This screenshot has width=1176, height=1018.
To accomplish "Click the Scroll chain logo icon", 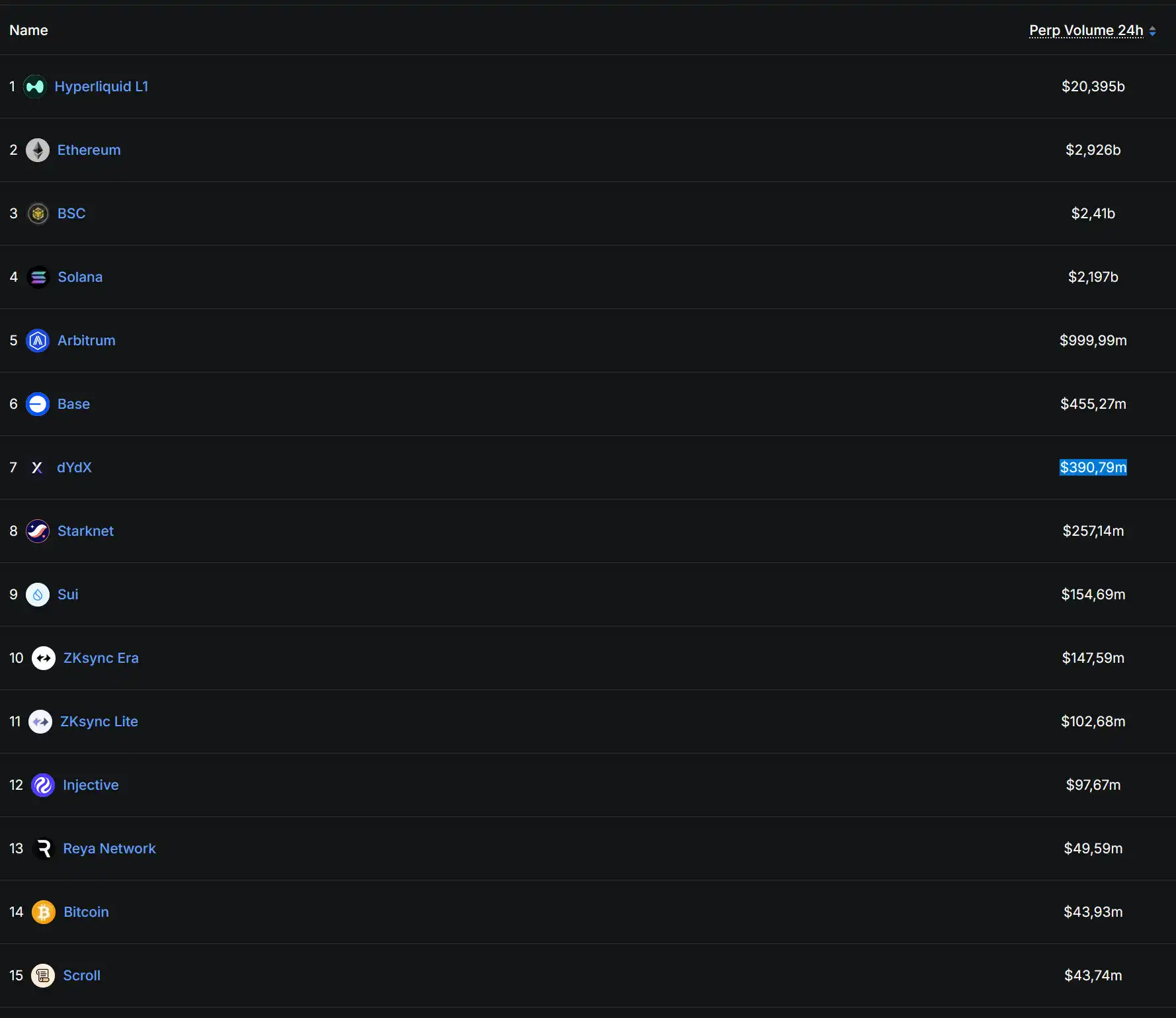I will point(43,976).
